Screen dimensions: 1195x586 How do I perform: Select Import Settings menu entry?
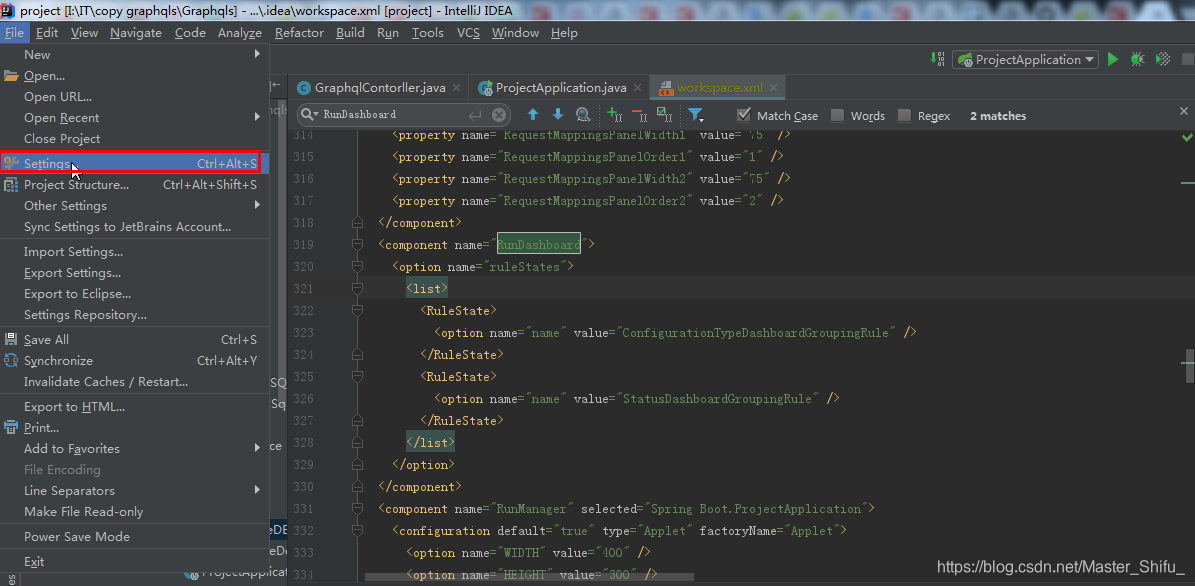pos(134,251)
